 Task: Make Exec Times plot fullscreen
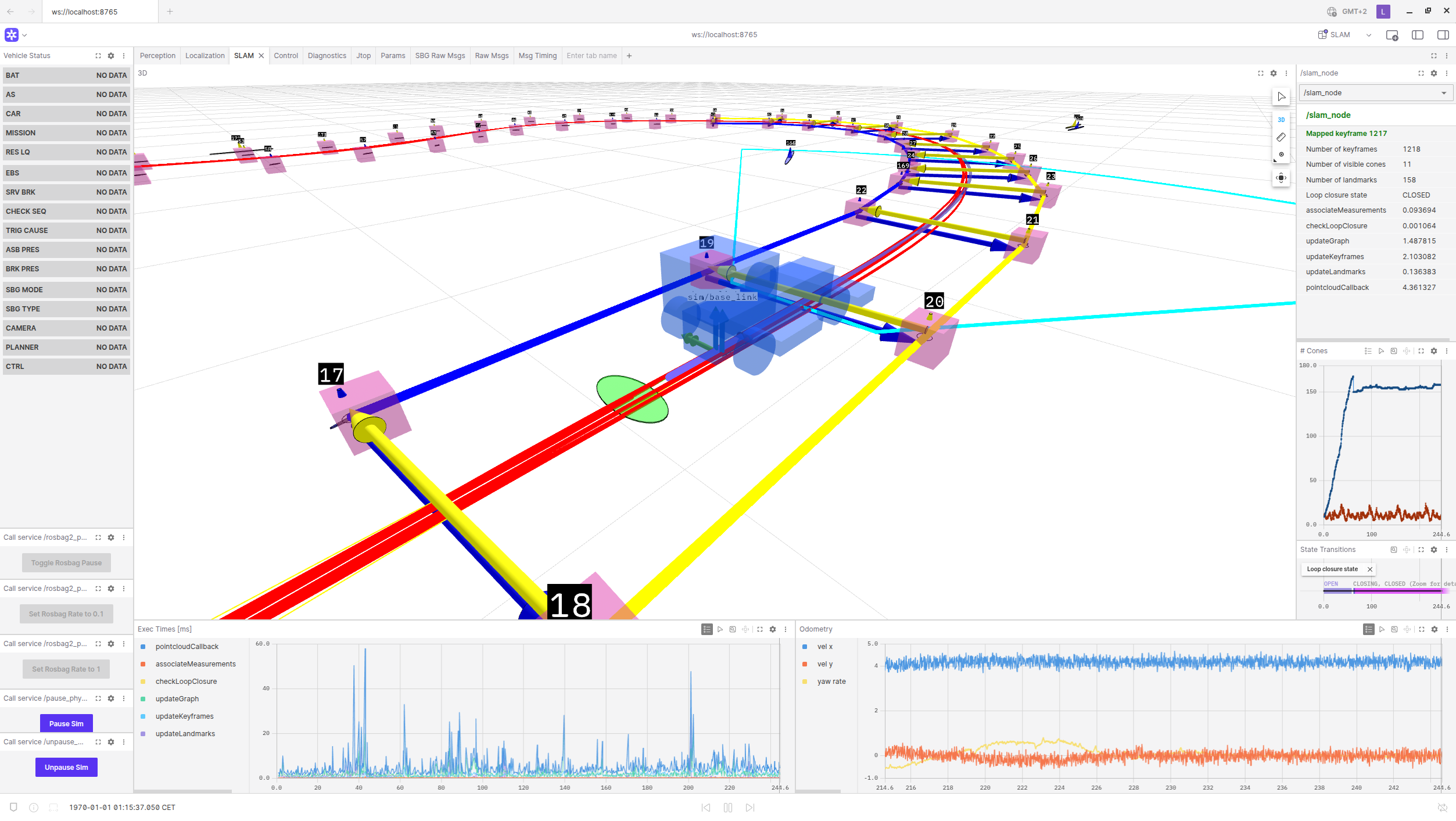coord(760,629)
